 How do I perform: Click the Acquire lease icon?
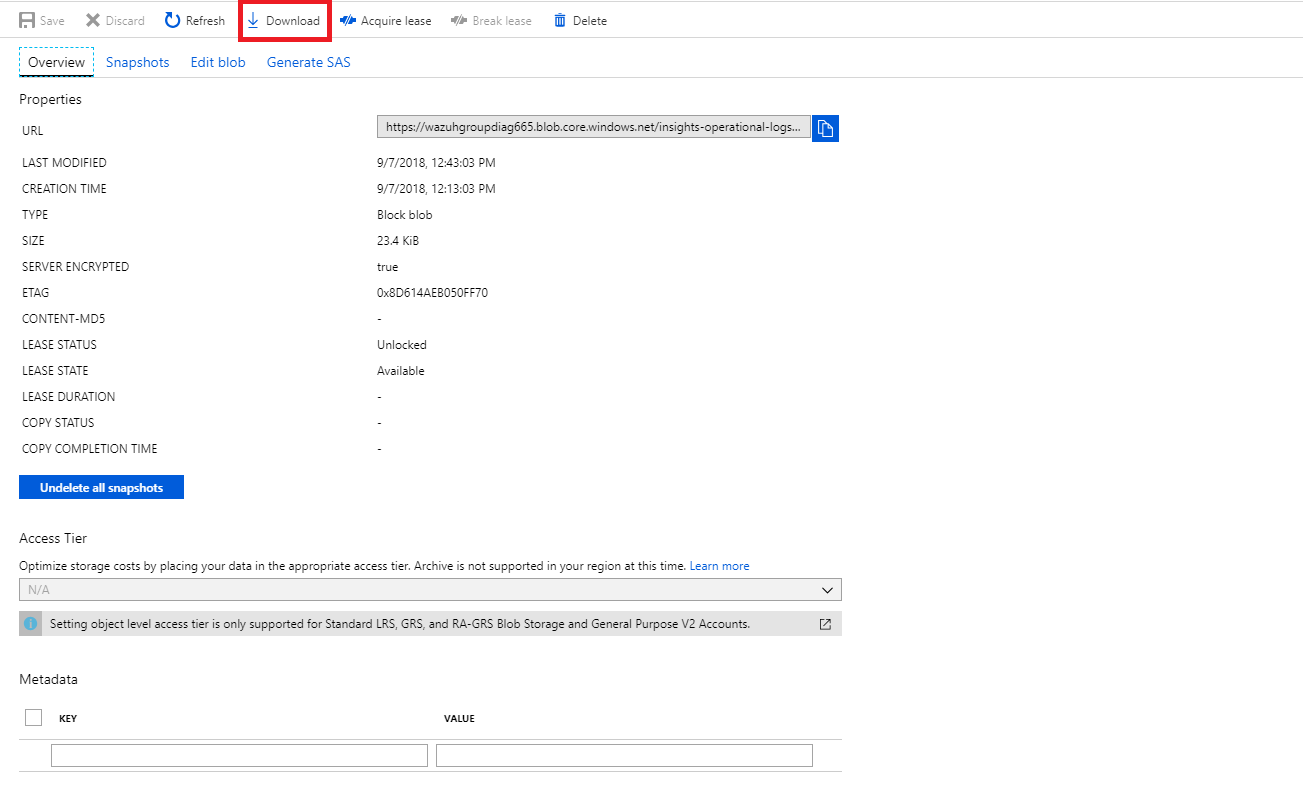348,20
